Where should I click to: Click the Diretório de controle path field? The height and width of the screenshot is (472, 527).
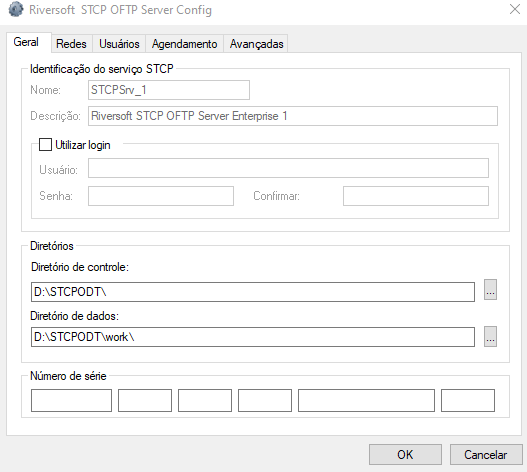click(253, 292)
